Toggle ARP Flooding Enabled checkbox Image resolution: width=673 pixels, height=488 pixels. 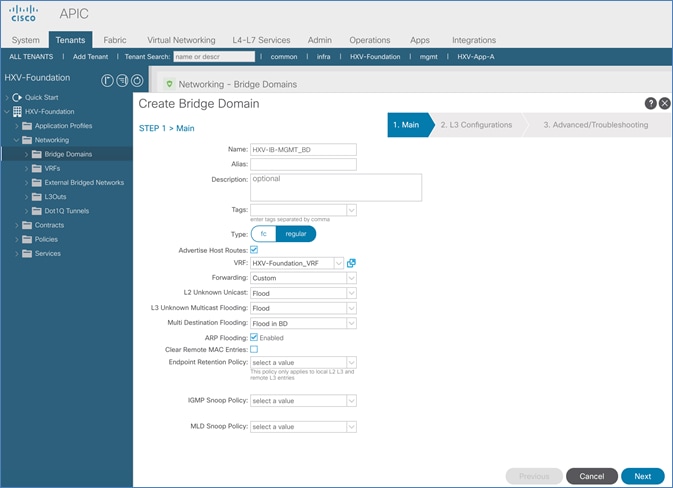coord(254,337)
